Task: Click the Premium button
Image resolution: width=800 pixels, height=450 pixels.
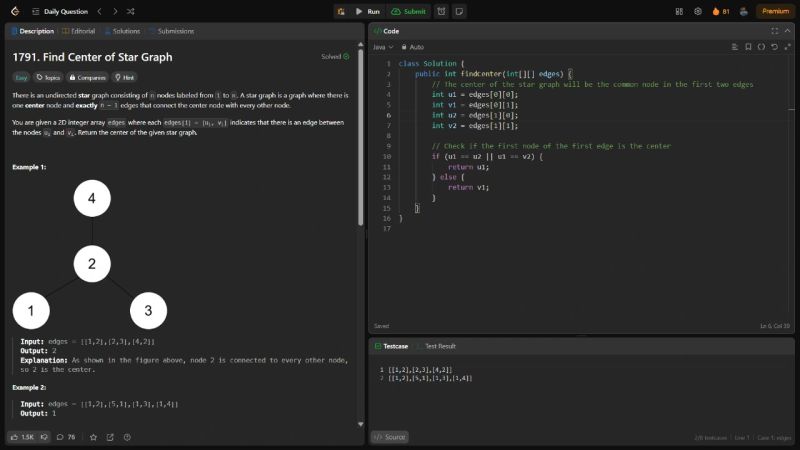Action: click(x=775, y=11)
